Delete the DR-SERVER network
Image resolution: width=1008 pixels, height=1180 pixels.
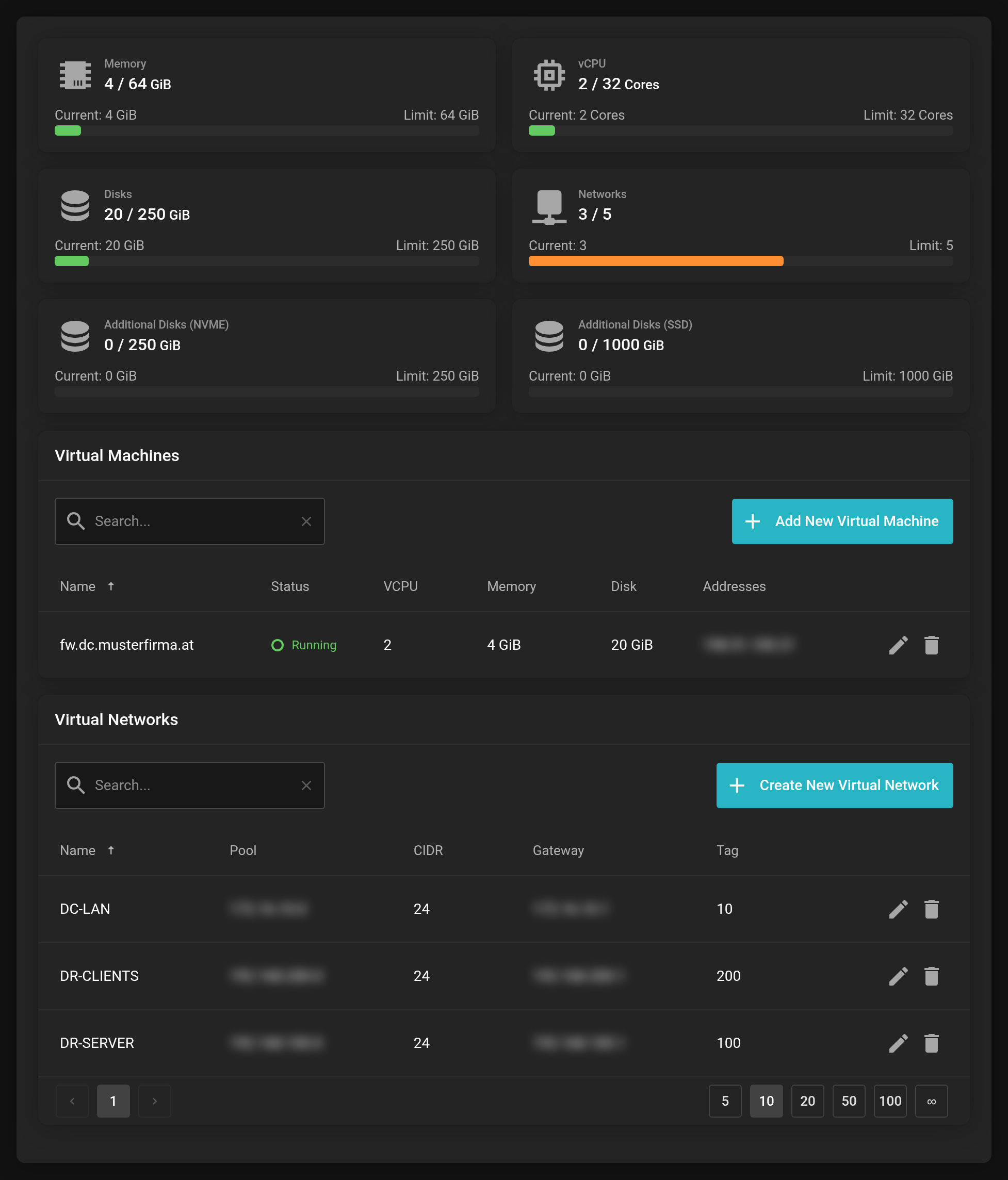(931, 1044)
